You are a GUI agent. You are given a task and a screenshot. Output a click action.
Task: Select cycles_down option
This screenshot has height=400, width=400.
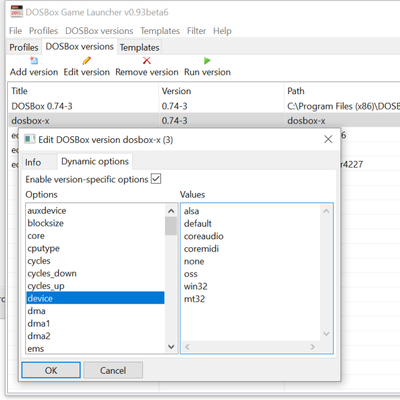point(95,273)
